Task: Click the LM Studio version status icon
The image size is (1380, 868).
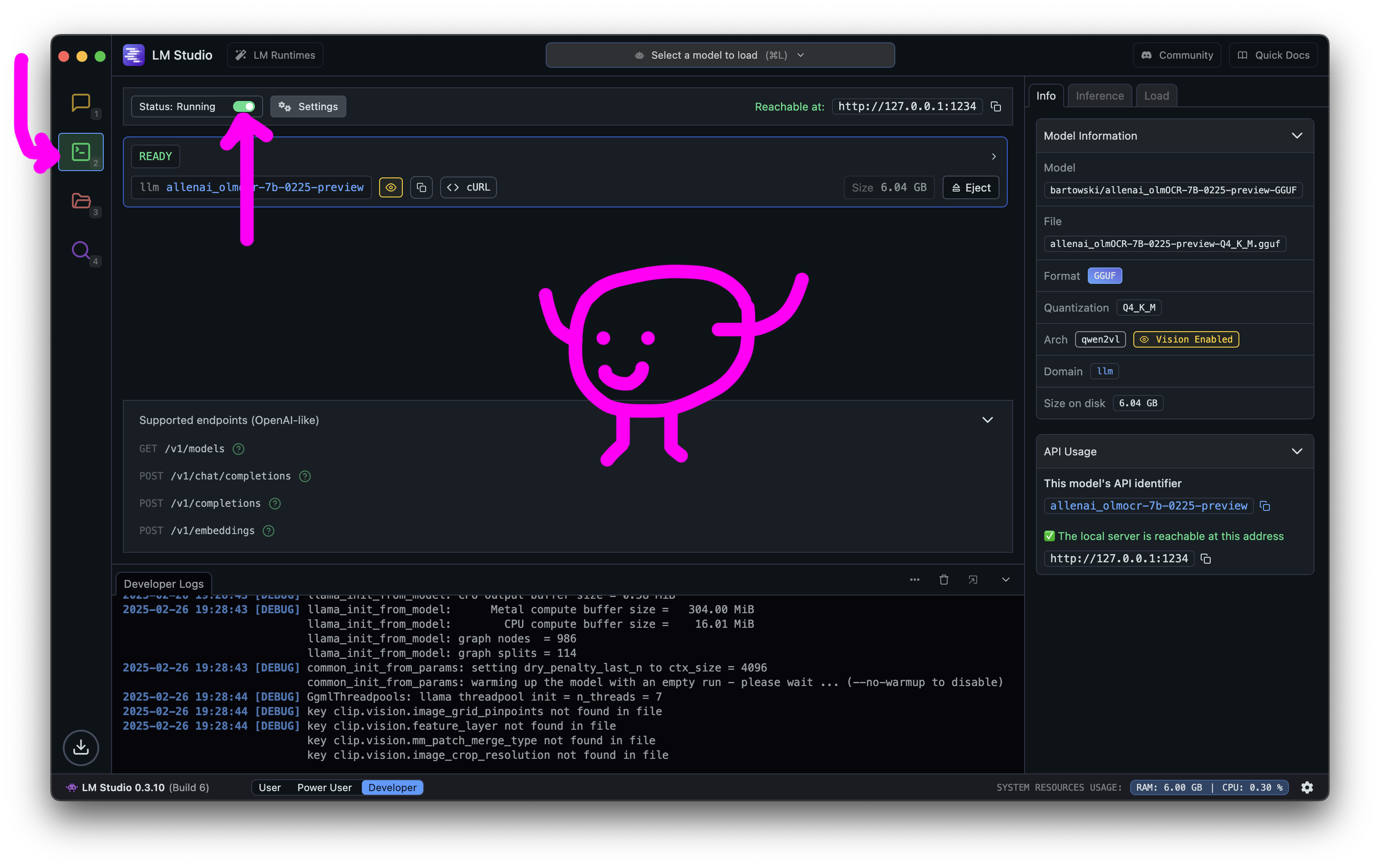Action: click(x=71, y=787)
